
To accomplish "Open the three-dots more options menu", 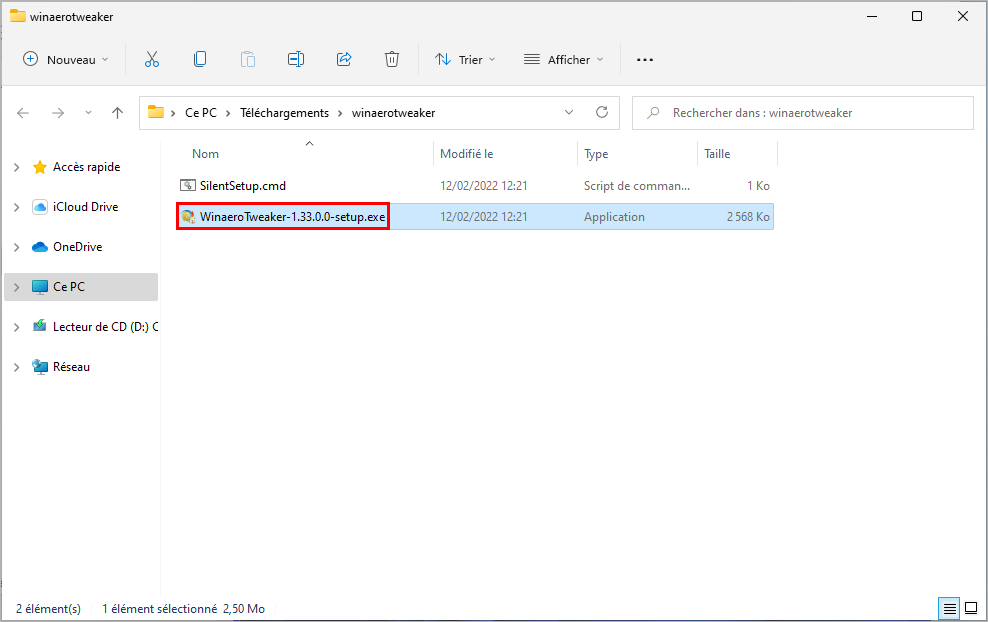I will 645,60.
